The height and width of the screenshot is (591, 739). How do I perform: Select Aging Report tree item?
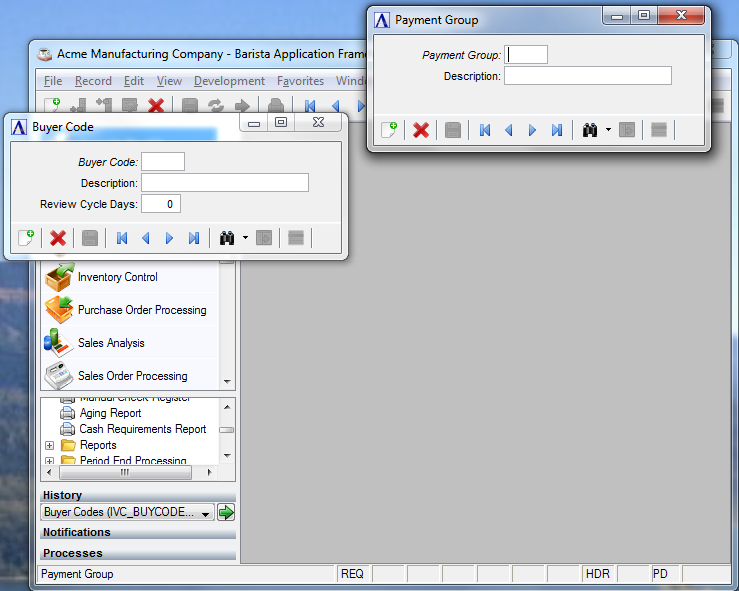tap(110, 413)
